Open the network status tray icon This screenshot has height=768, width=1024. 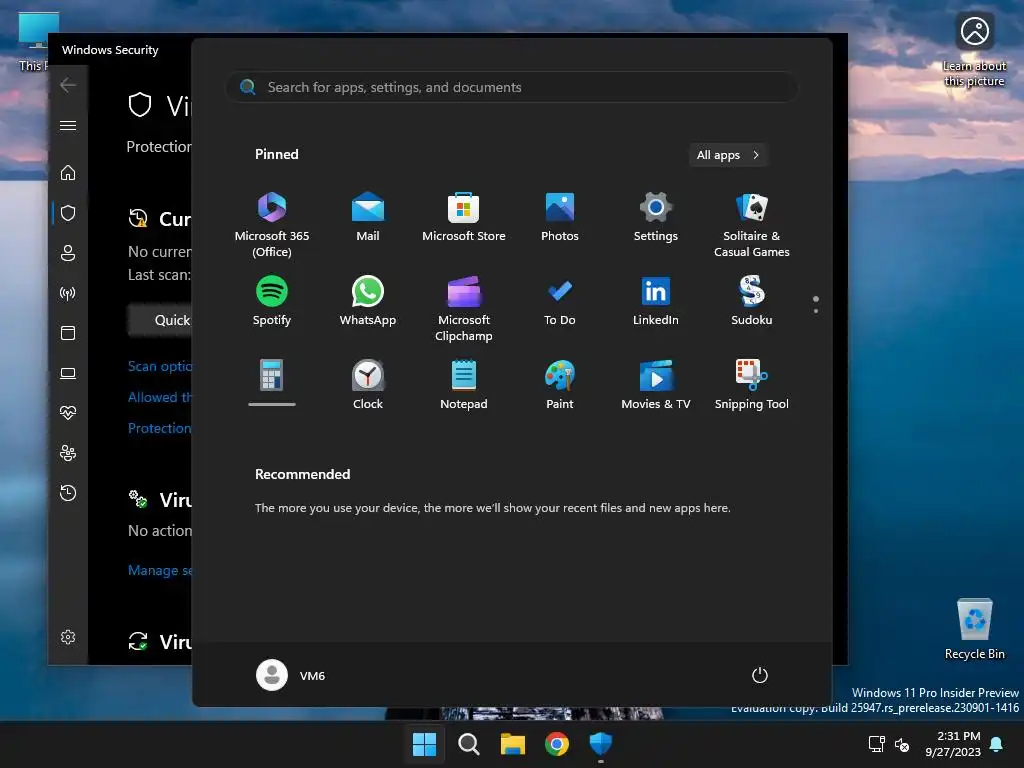coord(876,744)
